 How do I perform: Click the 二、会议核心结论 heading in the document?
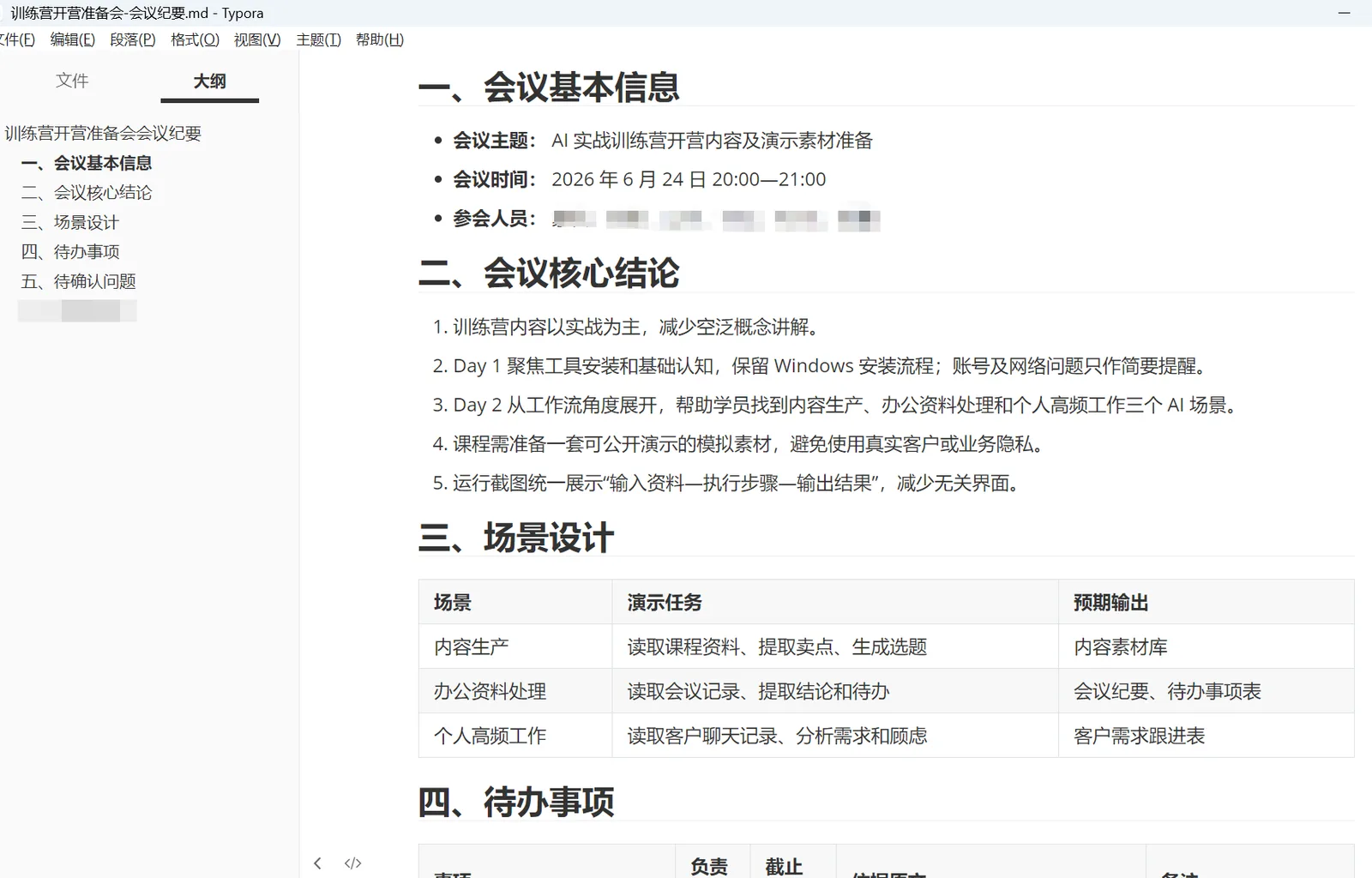[x=549, y=274]
